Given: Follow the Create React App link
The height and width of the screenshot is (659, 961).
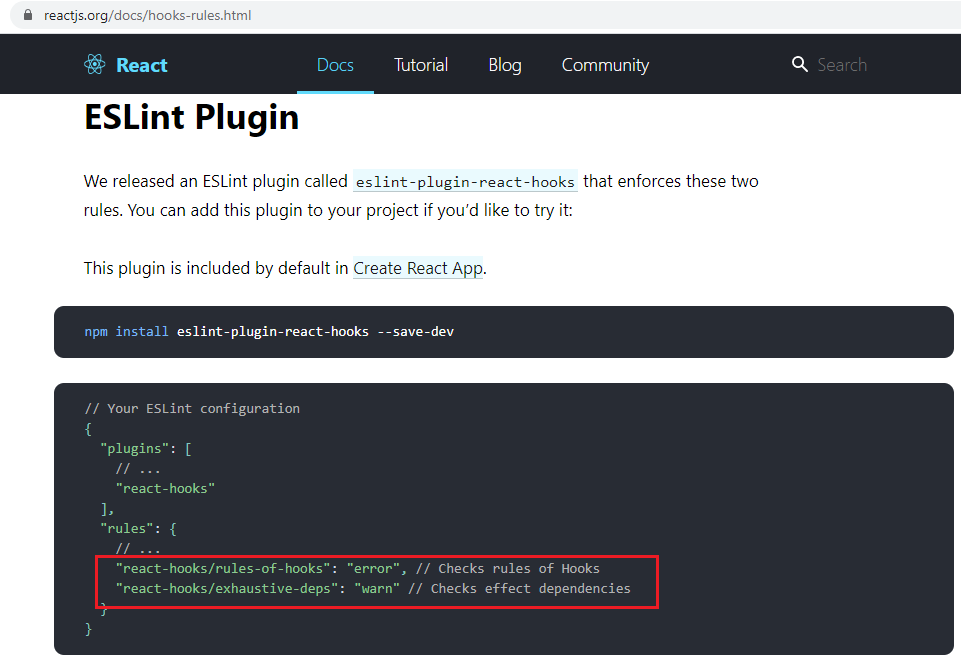Looking at the screenshot, I should (418, 268).
